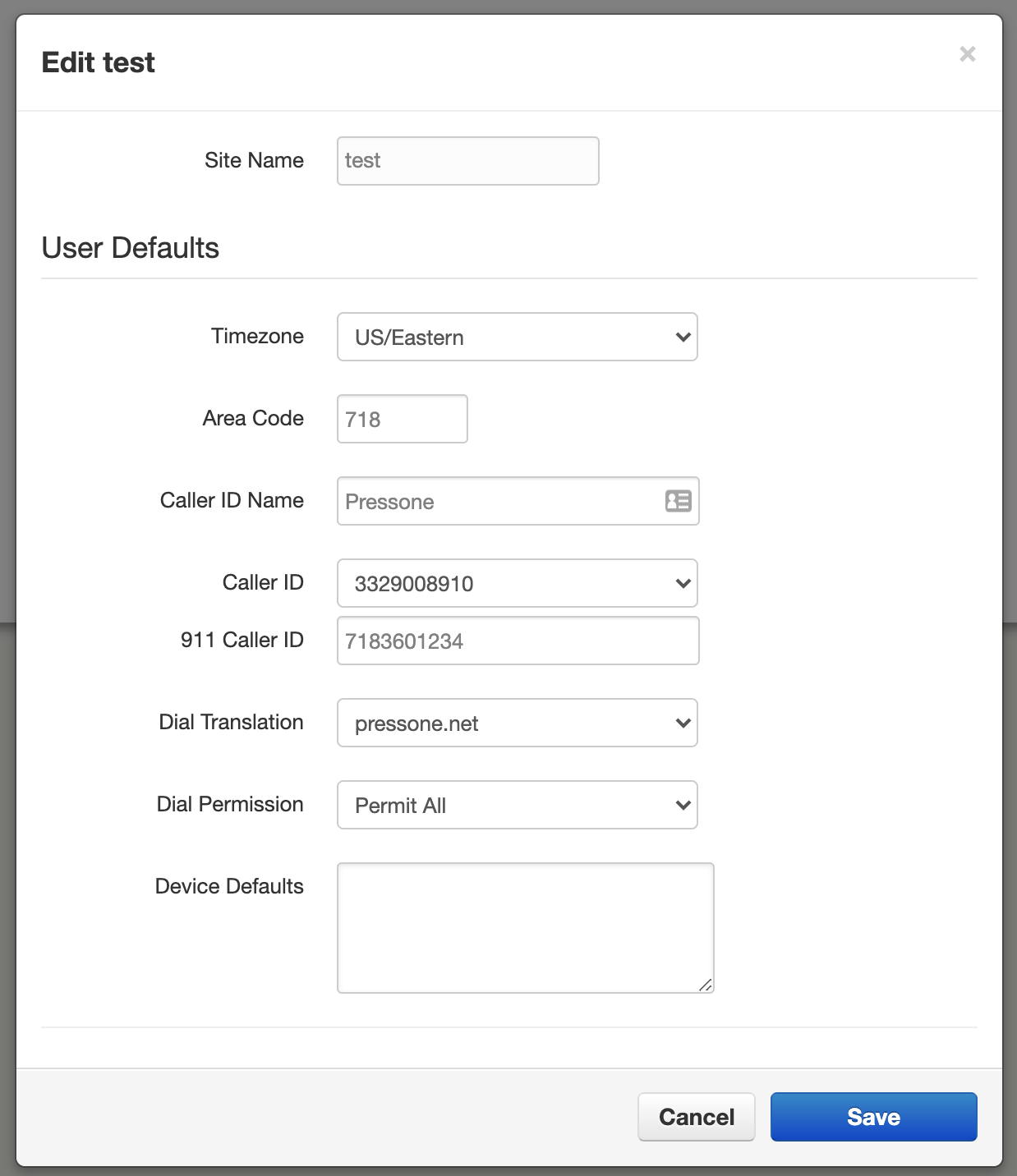Click the 911 Caller ID field

click(518, 641)
